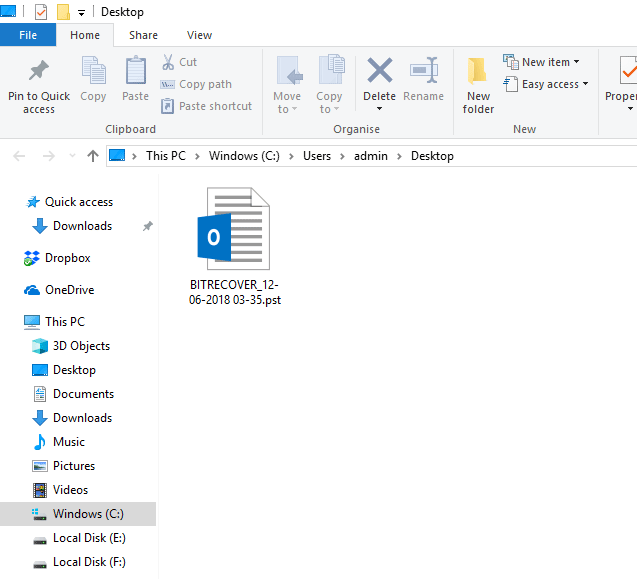Switch to the Share ribbon tab
Viewport: 637px width, 579px height.
143,35
